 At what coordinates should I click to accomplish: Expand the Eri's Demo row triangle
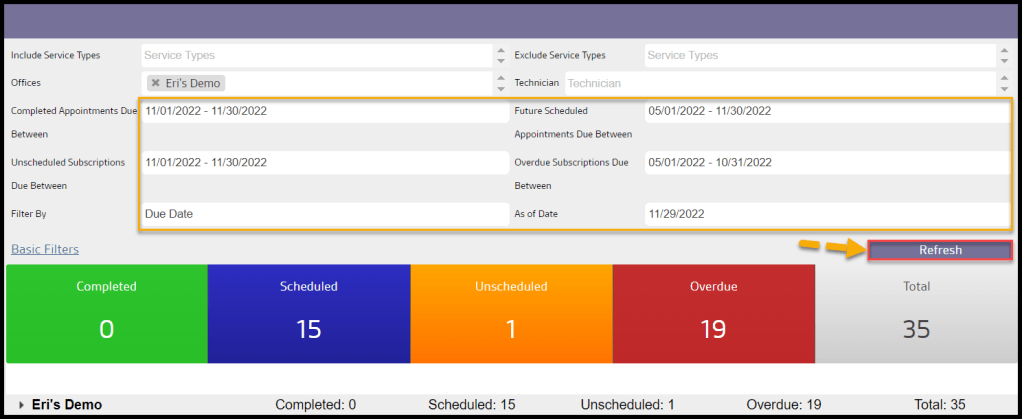coord(22,405)
